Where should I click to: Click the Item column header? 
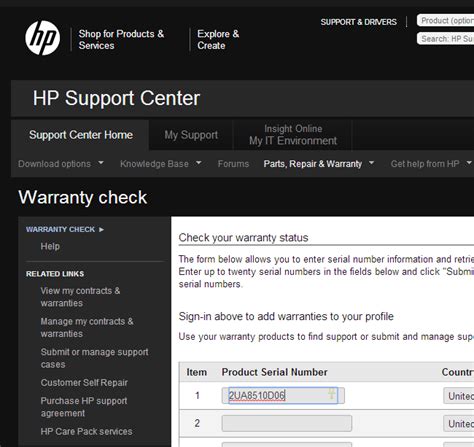click(x=196, y=372)
